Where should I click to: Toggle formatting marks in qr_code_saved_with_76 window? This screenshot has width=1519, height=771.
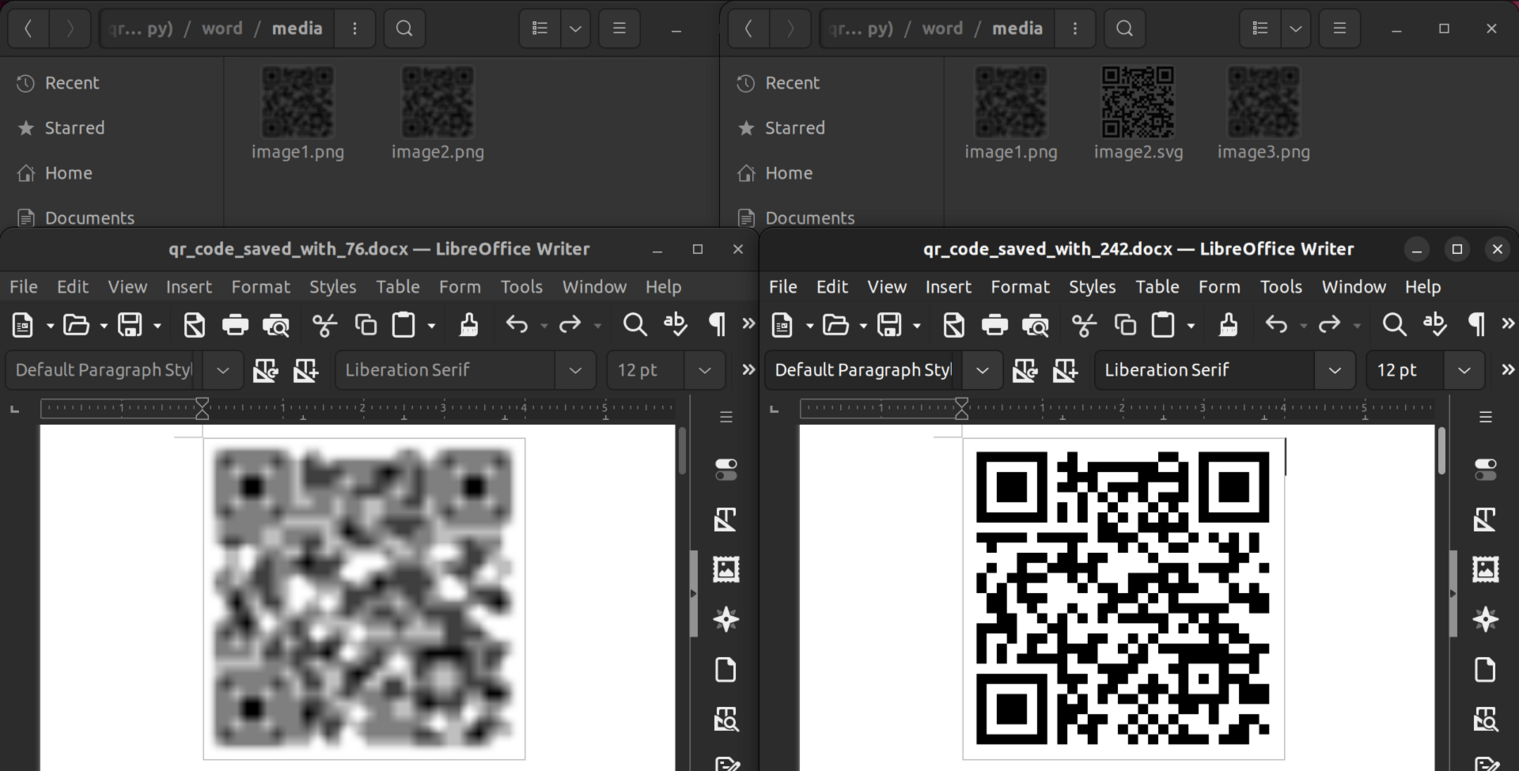(716, 324)
